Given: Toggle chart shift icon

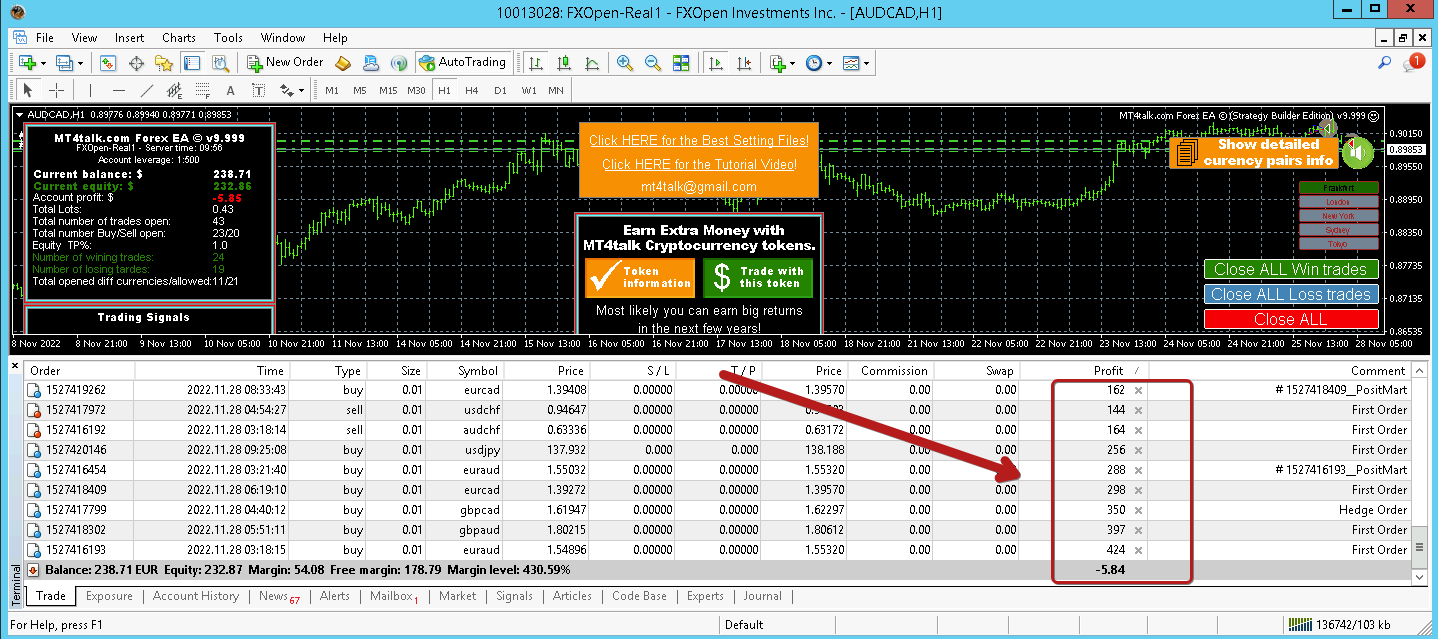Looking at the screenshot, I should 743,63.
